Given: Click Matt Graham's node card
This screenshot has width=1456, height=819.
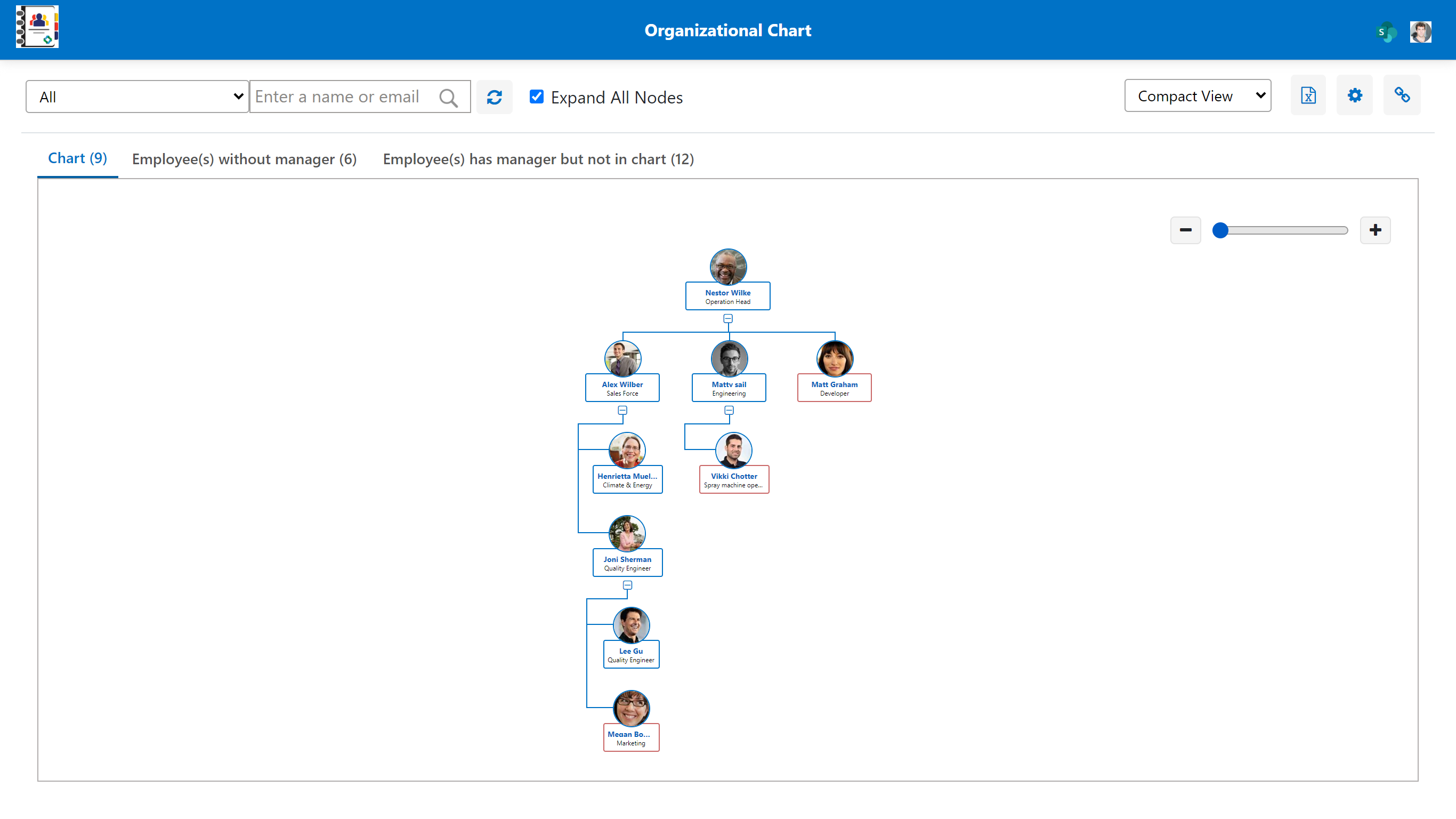Looking at the screenshot, I should pyautogui.click(x=834, y=388).
